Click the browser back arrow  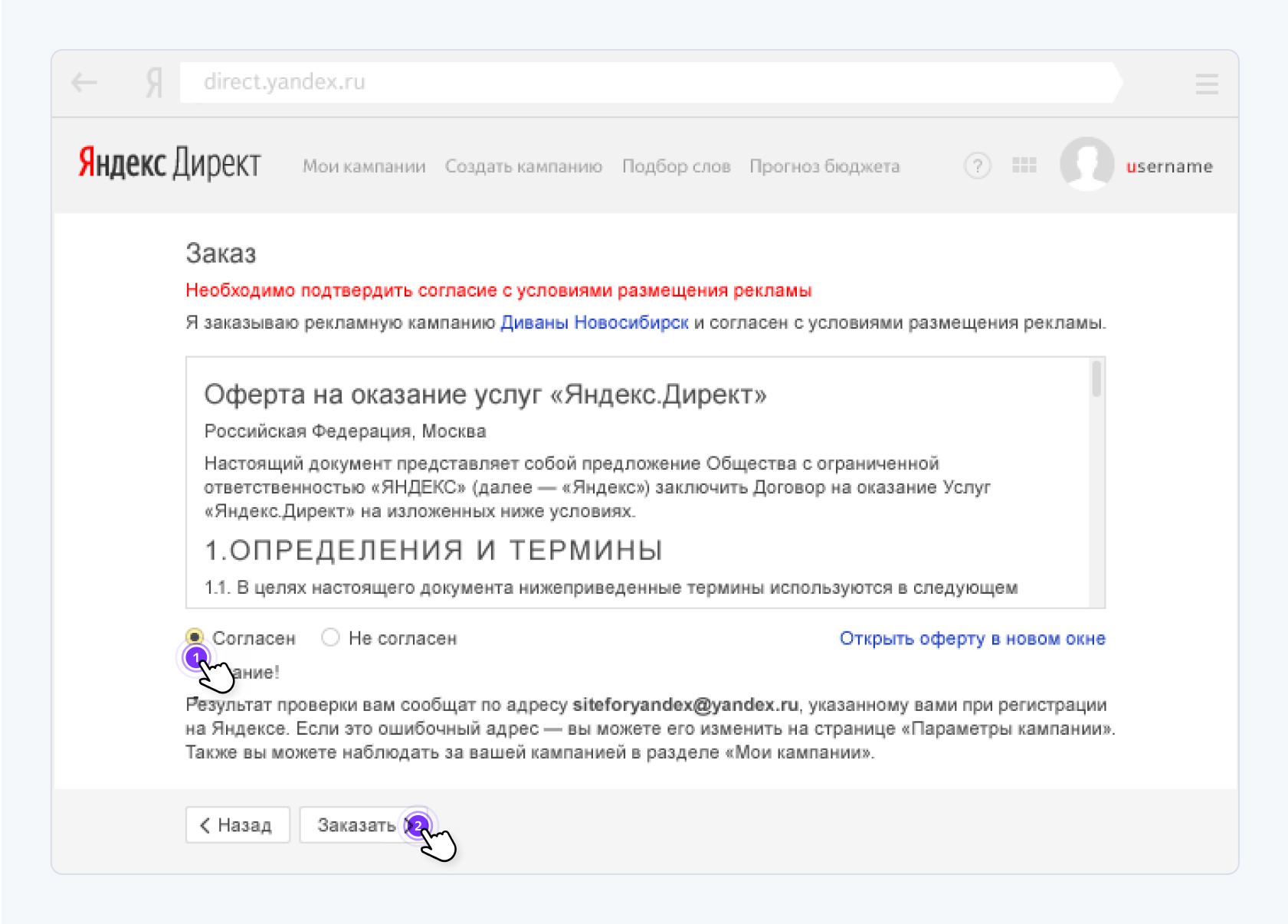click(84, 82)
